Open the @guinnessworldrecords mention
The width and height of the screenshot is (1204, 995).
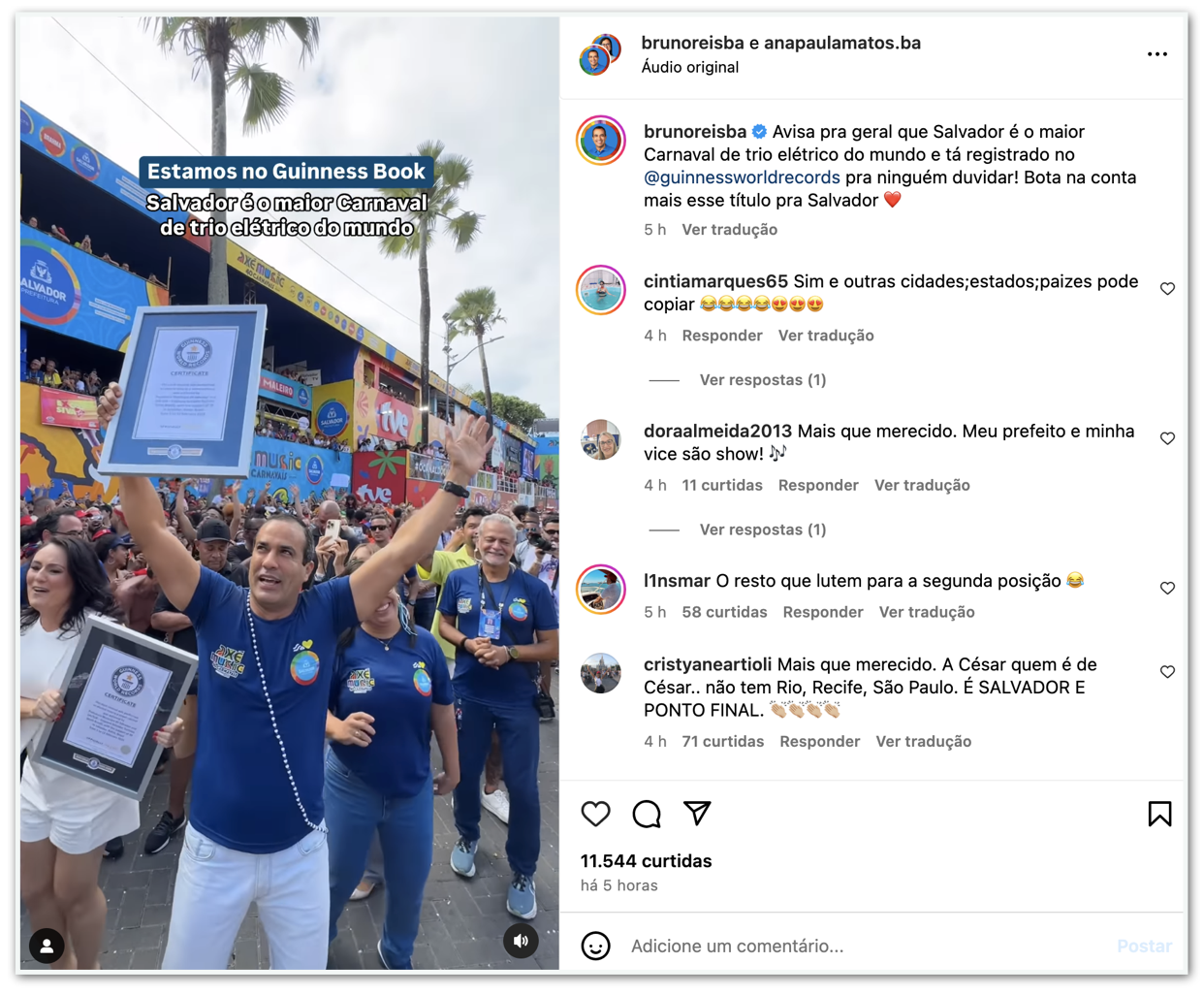coord(742,177)
